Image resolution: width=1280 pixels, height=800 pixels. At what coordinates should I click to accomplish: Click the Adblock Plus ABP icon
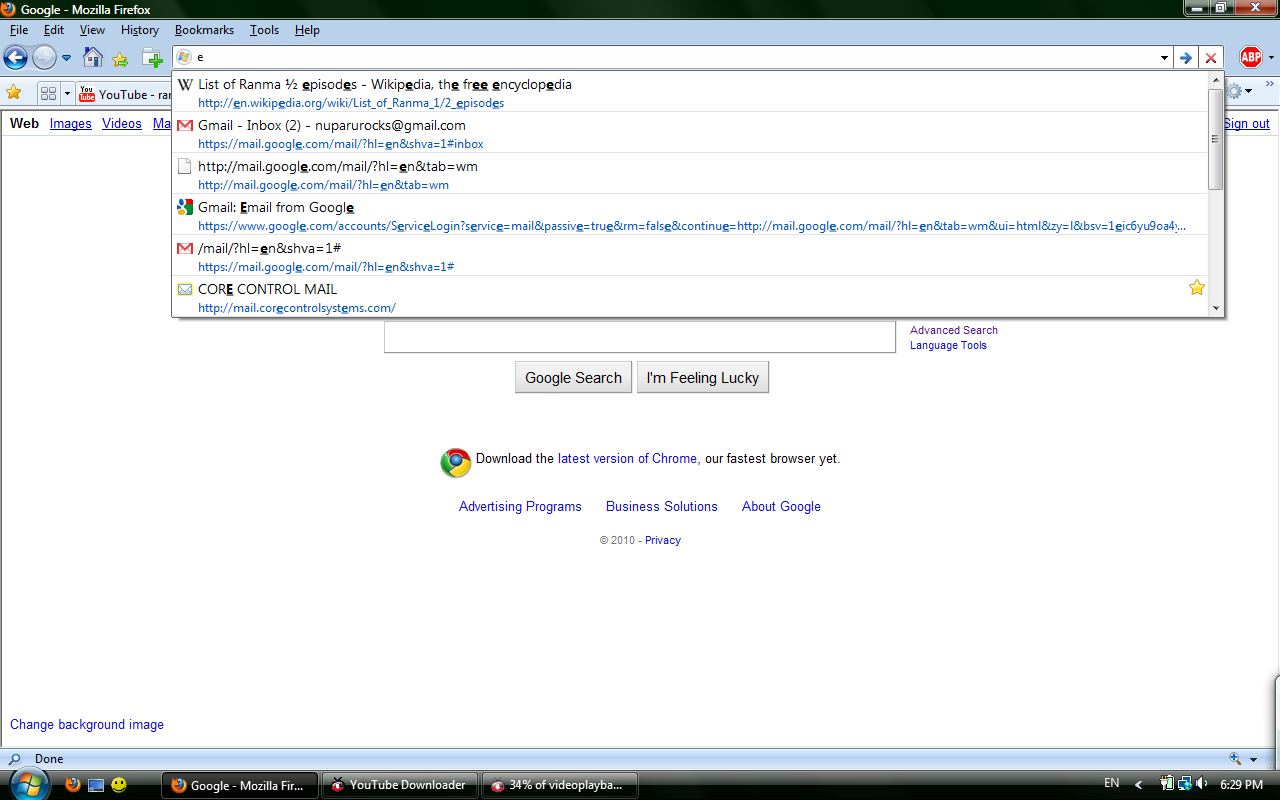point(1250,57)
